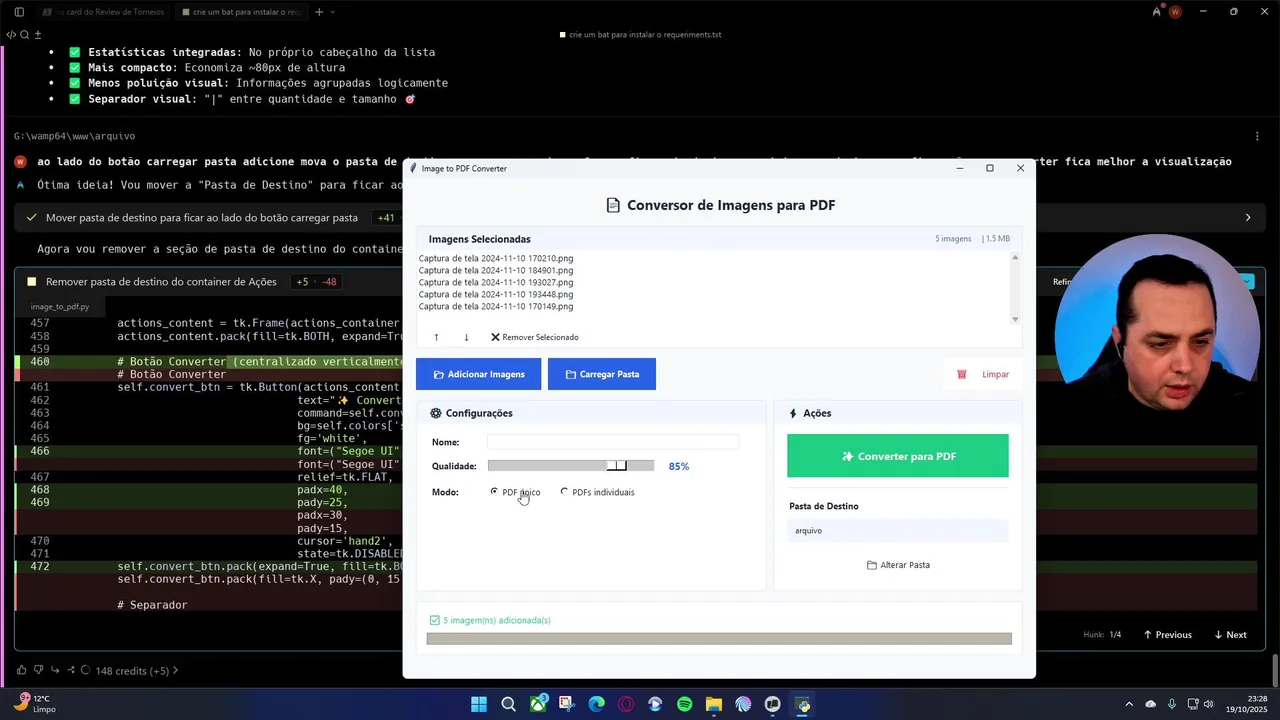Click the move-up arrow in Imagens Selecionadas

pos(436,337)
